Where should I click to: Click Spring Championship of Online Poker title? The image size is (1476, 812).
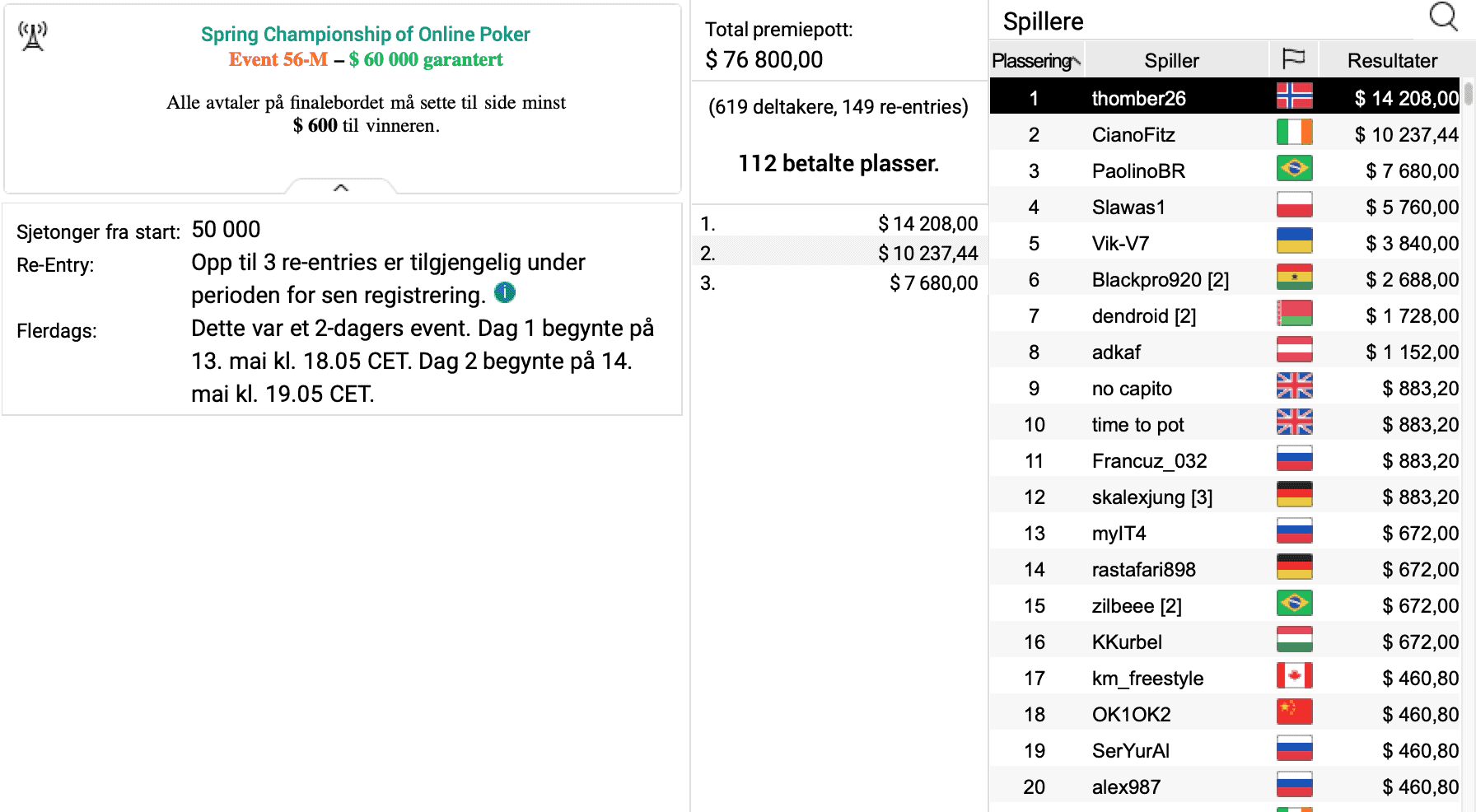[366, 34]
